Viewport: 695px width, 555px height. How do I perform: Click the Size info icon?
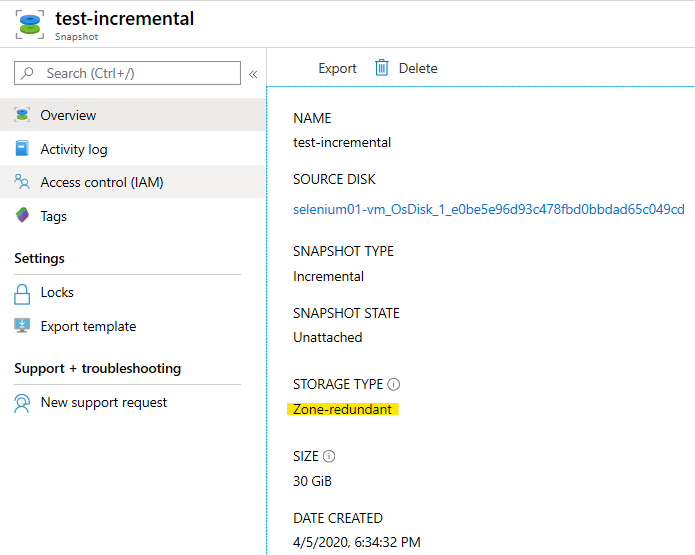(x=329, y=456)
